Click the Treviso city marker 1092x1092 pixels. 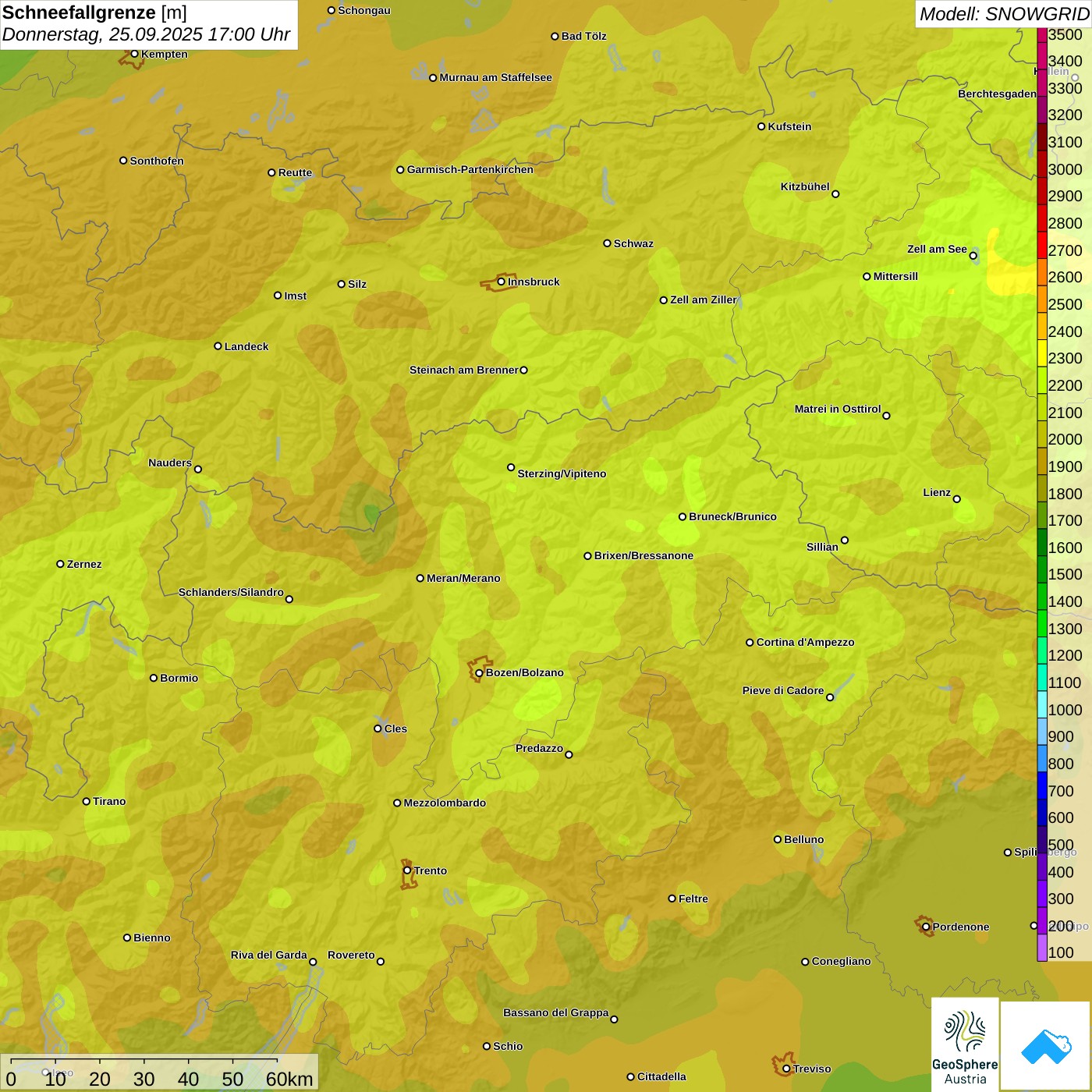[x=786, y=1069]
